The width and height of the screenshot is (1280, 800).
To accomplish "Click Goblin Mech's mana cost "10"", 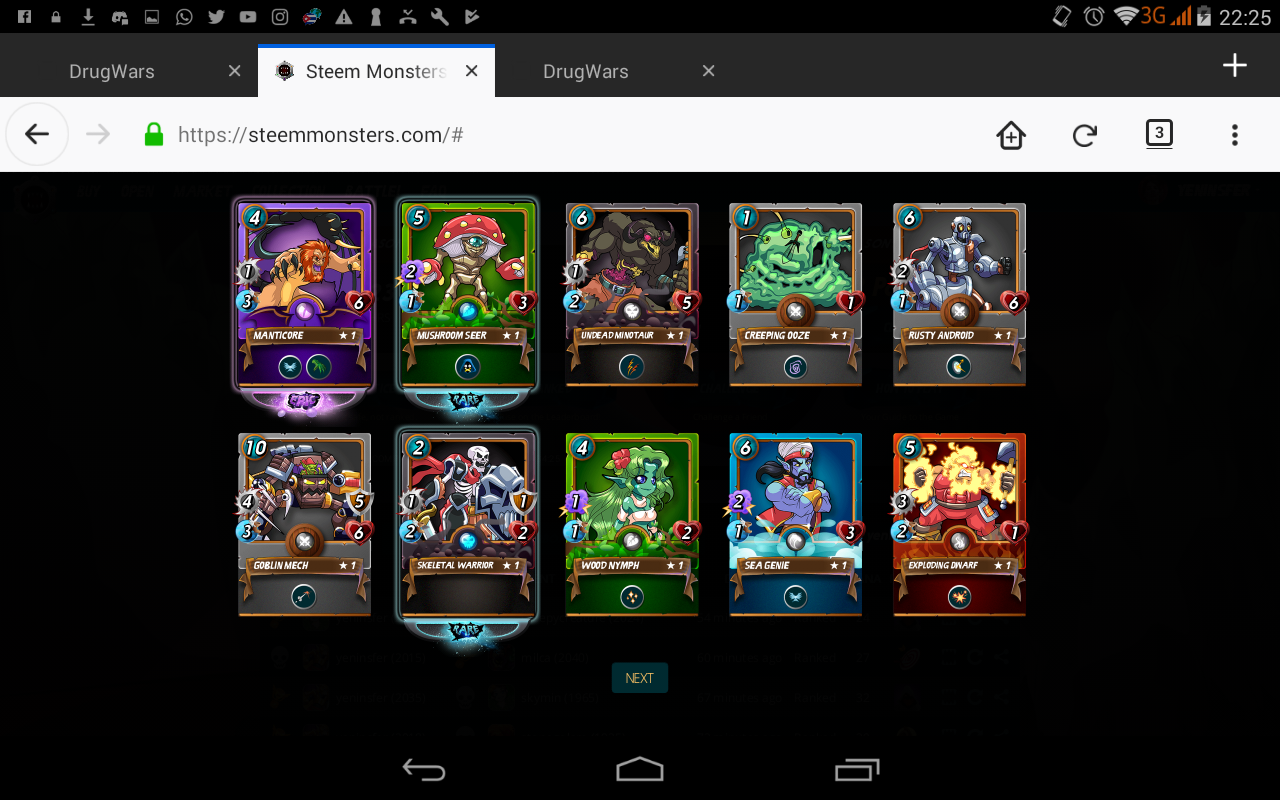I will (x=256, y=447).
